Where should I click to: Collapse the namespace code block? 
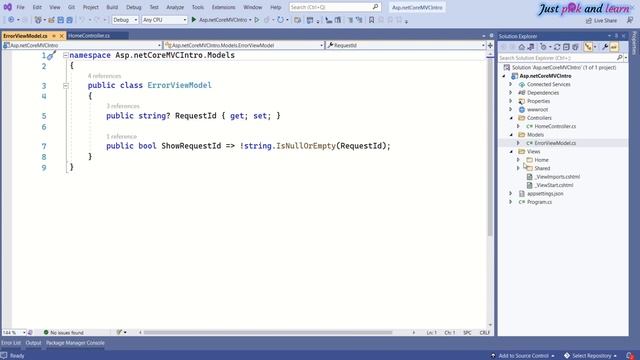tap(66, 55)
